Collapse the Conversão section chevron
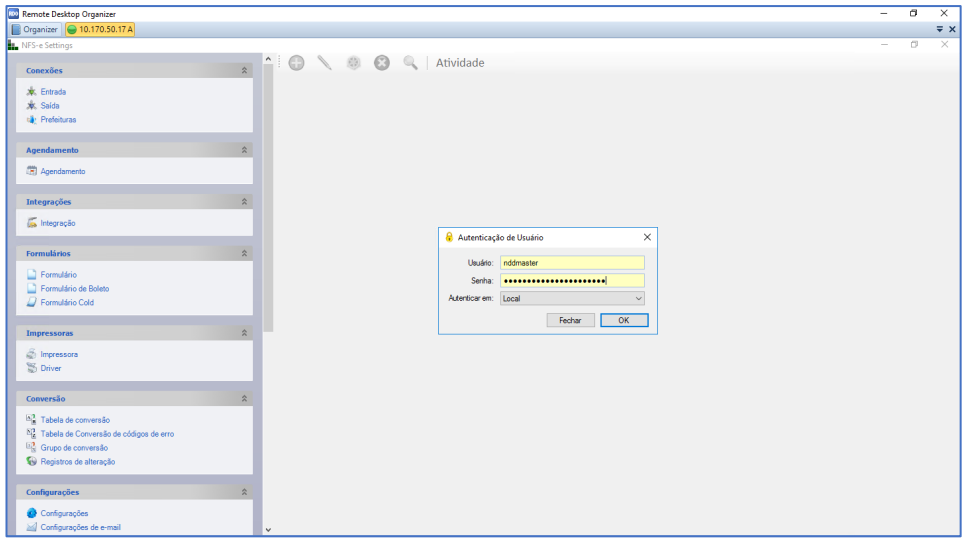 pos(245,398)
